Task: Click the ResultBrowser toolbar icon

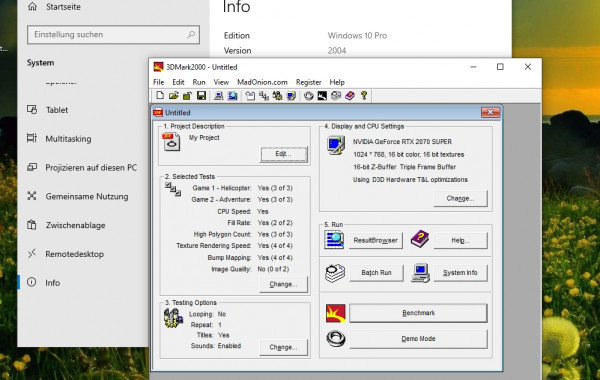Action: (233, 95)
